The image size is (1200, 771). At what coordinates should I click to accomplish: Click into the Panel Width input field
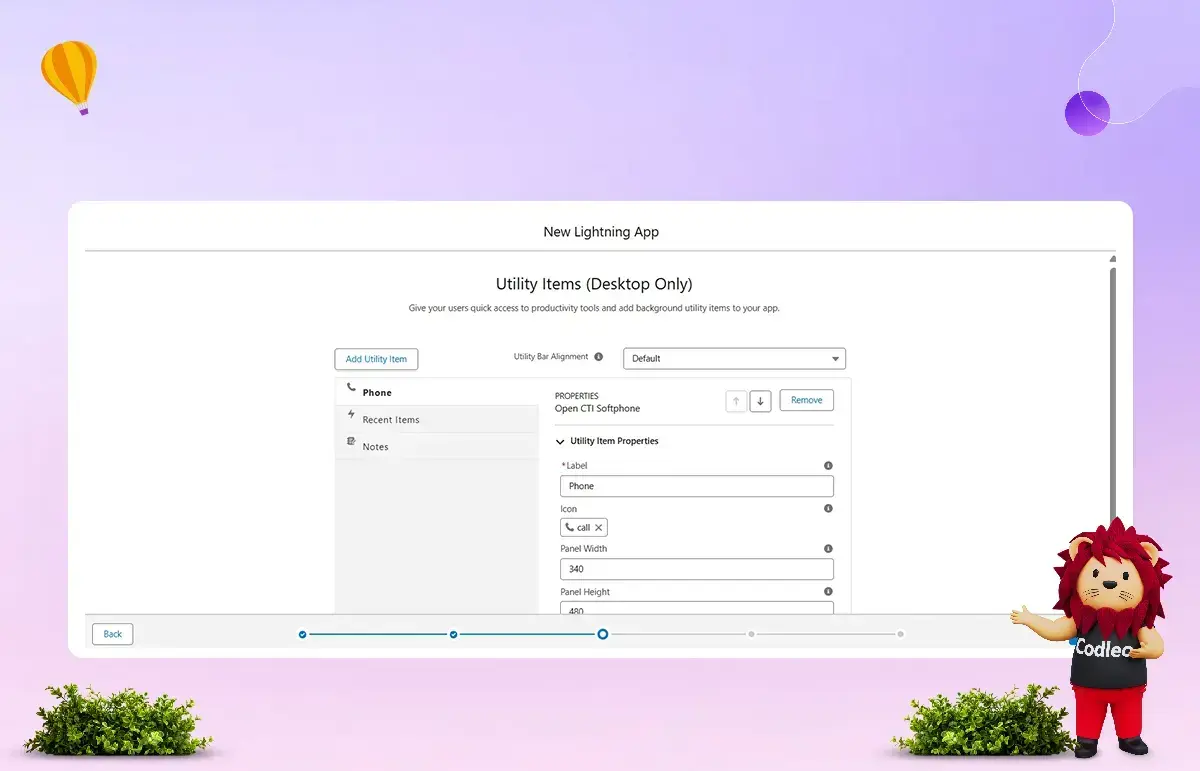coord(696,569)
